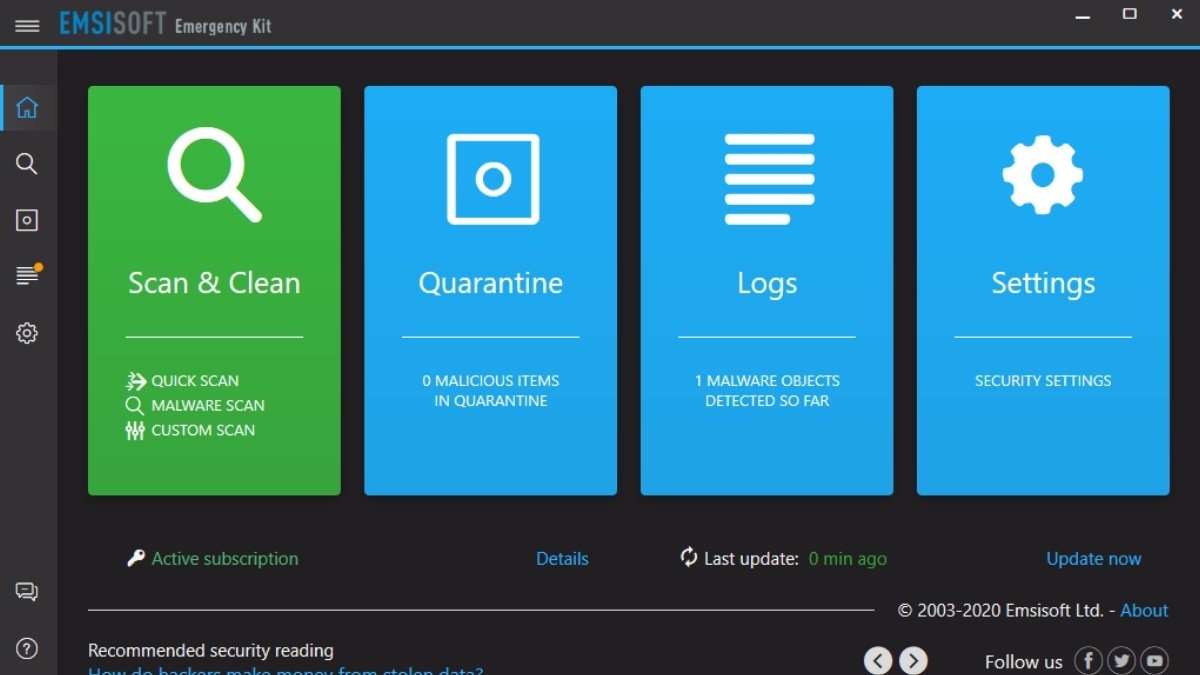
Task: Click the key icon next to Active subscription
Action: pos(136,558)
